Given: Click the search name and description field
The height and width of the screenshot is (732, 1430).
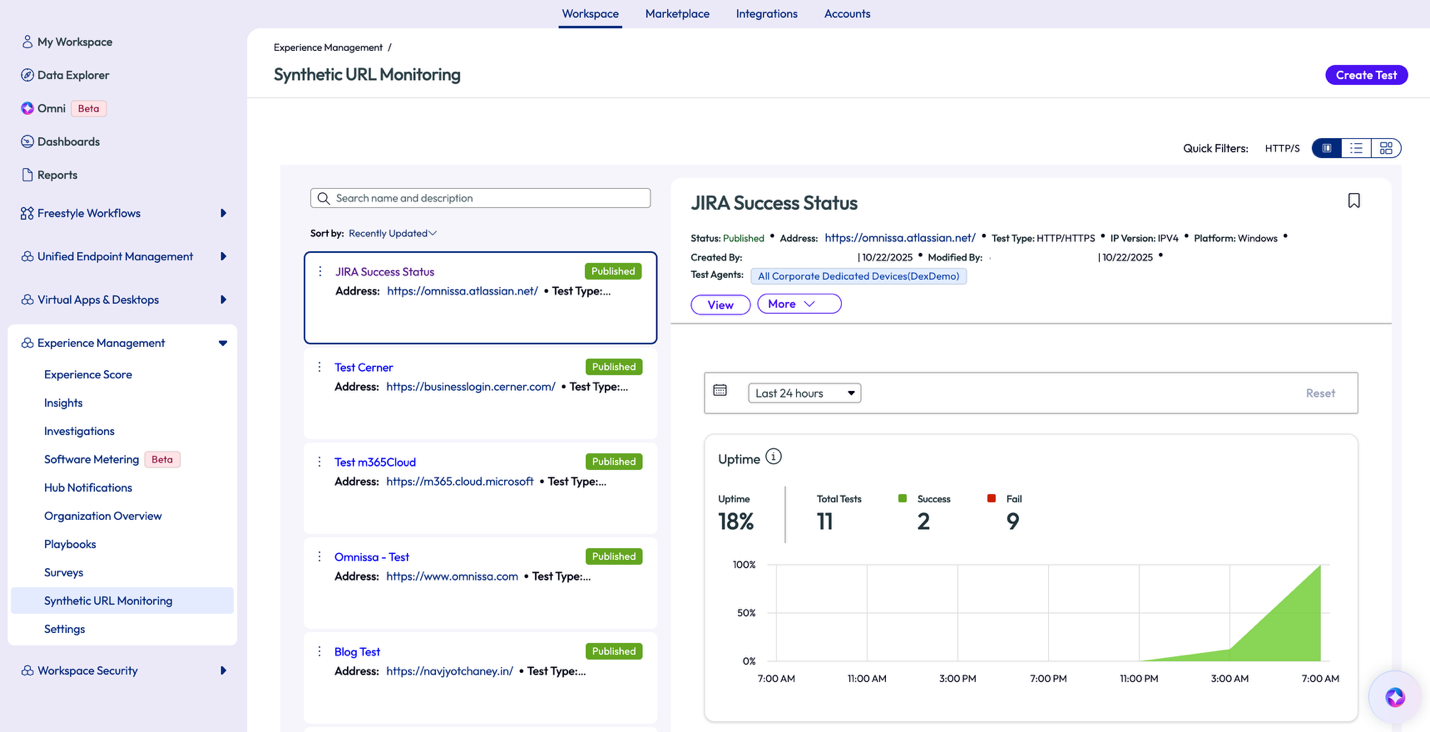Looking at the screenshot, I should pyautogui.click(x=490, y=199).
